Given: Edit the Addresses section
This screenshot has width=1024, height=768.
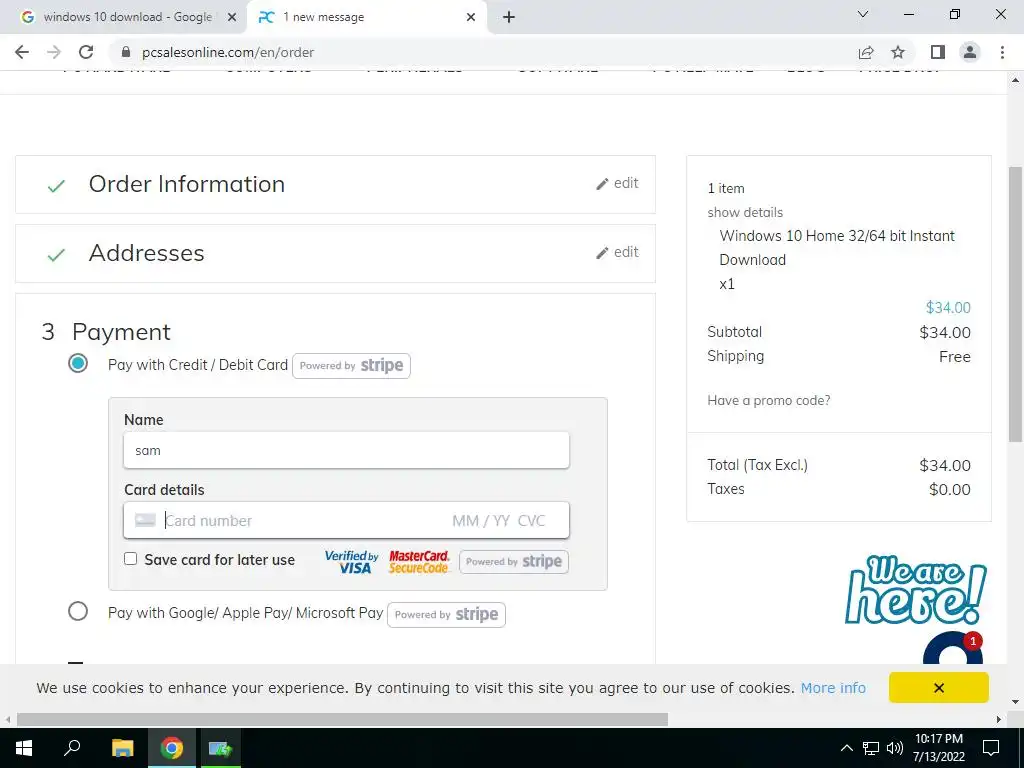Looking at the screenshot, I should (x=617, y=253).
